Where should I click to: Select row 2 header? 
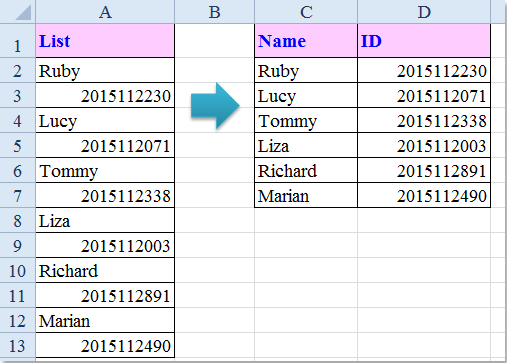17,70
